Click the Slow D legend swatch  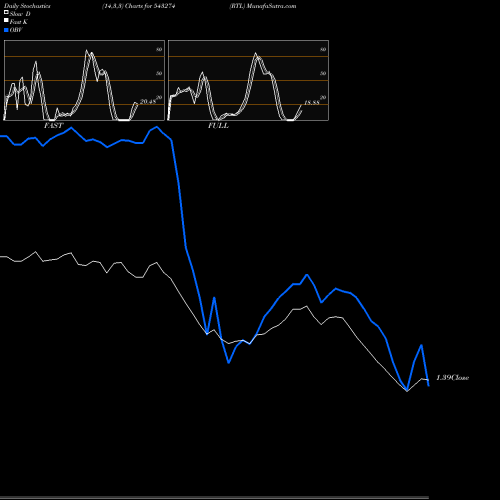6,12
